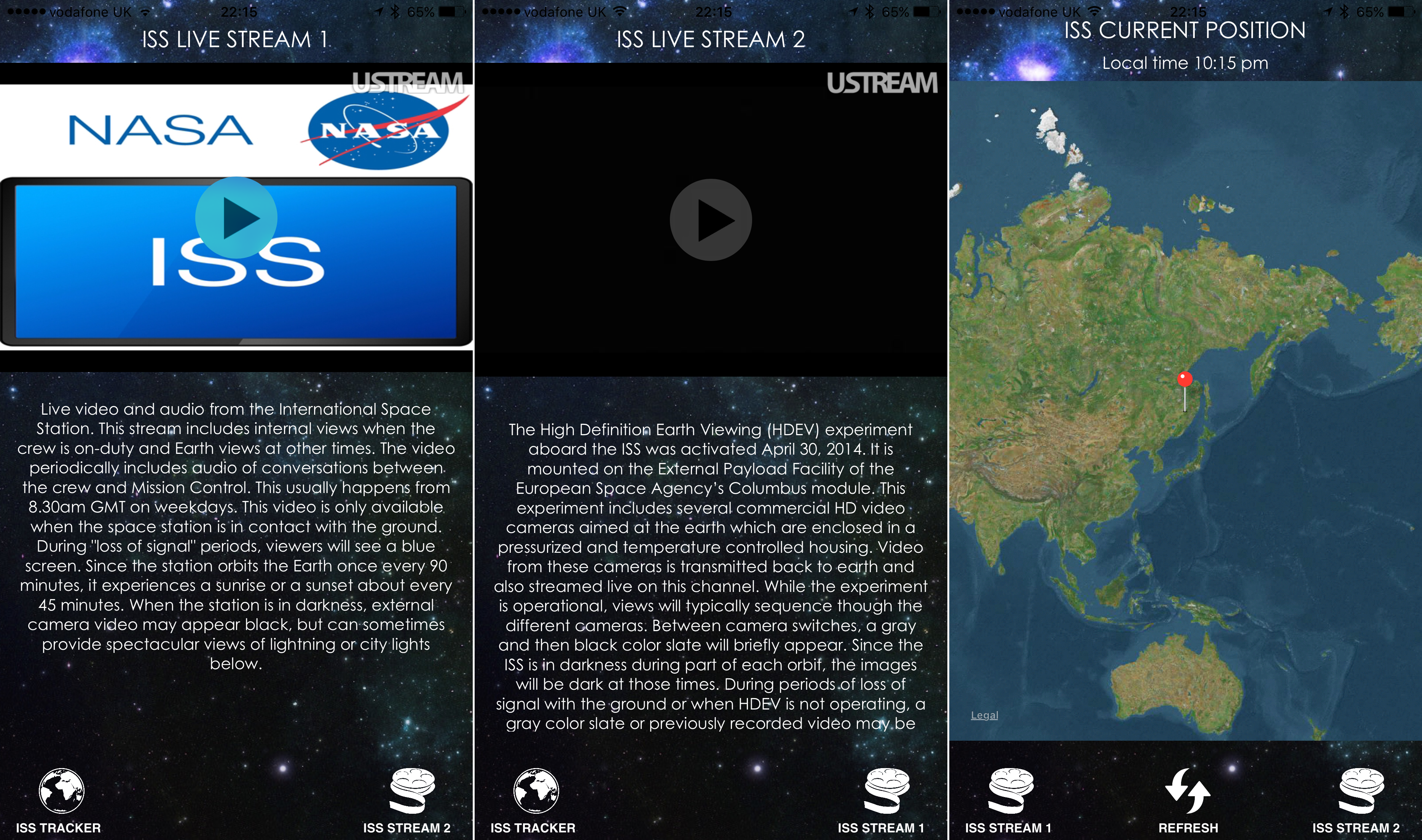Click the location arrow on Stream 1 status bar
This screenshot has width=1422, height=840.
pyautogui.click(x=378, y=11)
